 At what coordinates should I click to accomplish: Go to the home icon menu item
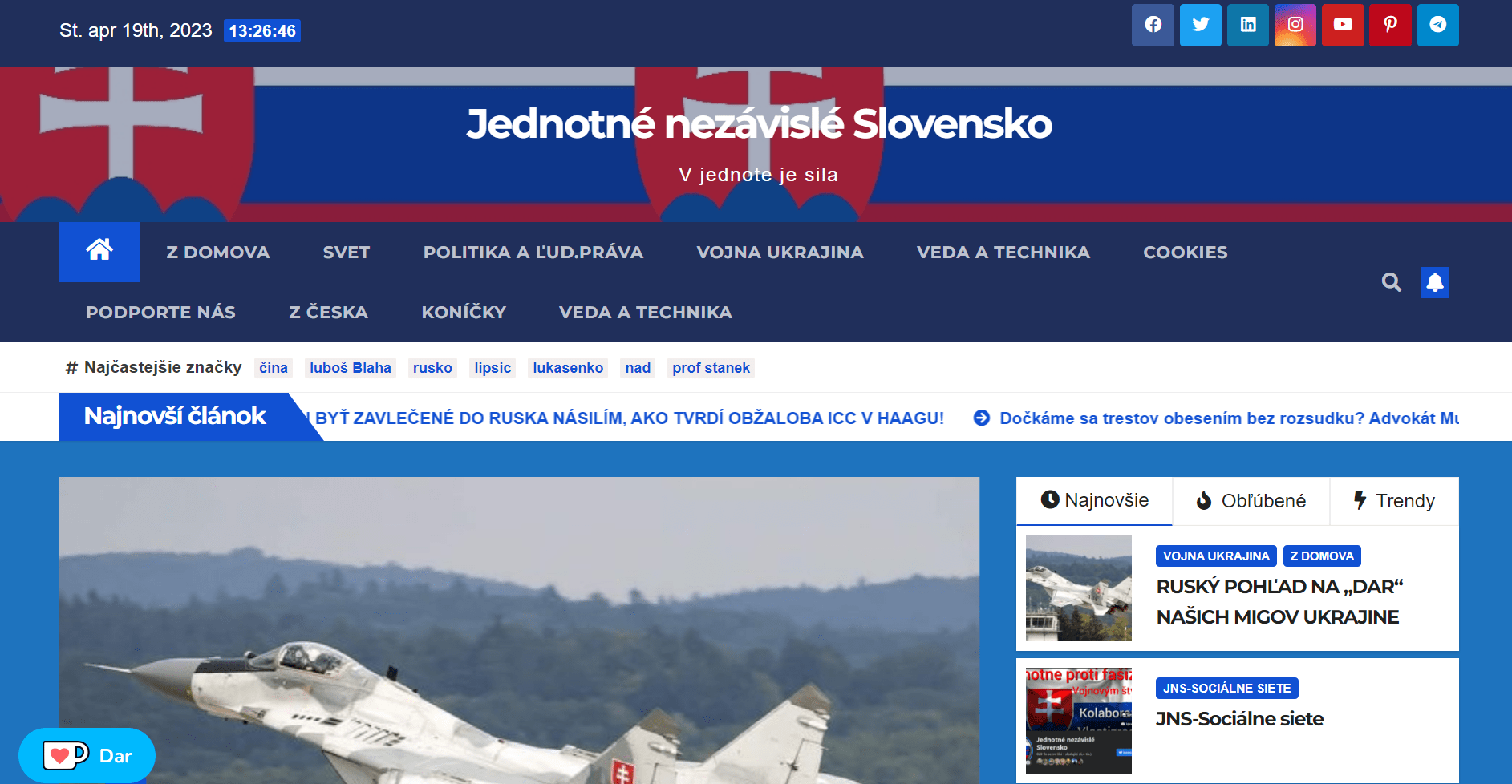click(99, 252)
